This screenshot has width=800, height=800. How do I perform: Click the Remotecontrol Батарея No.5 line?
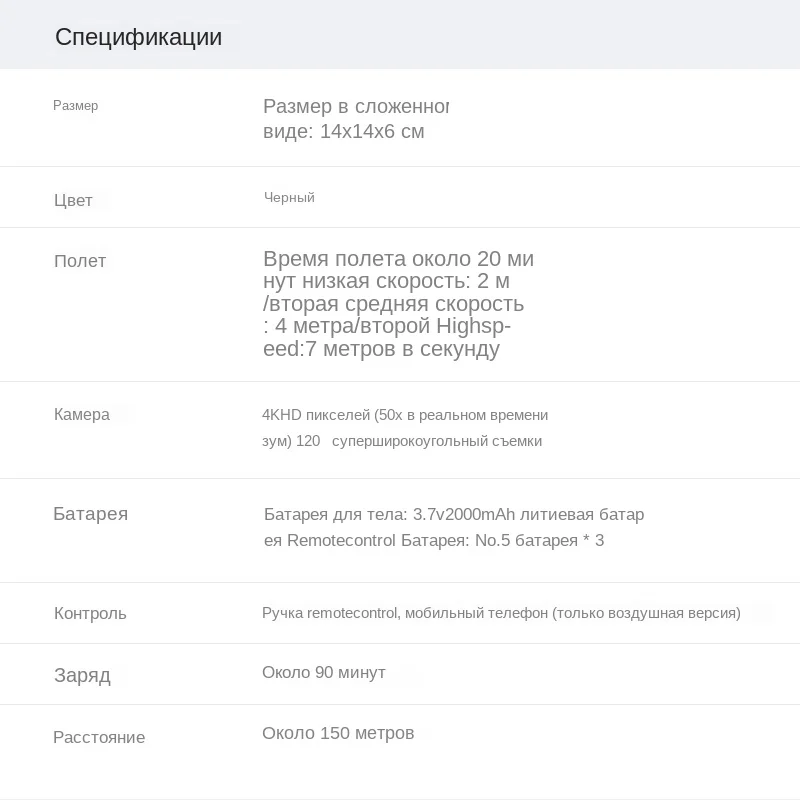(434, 541)
